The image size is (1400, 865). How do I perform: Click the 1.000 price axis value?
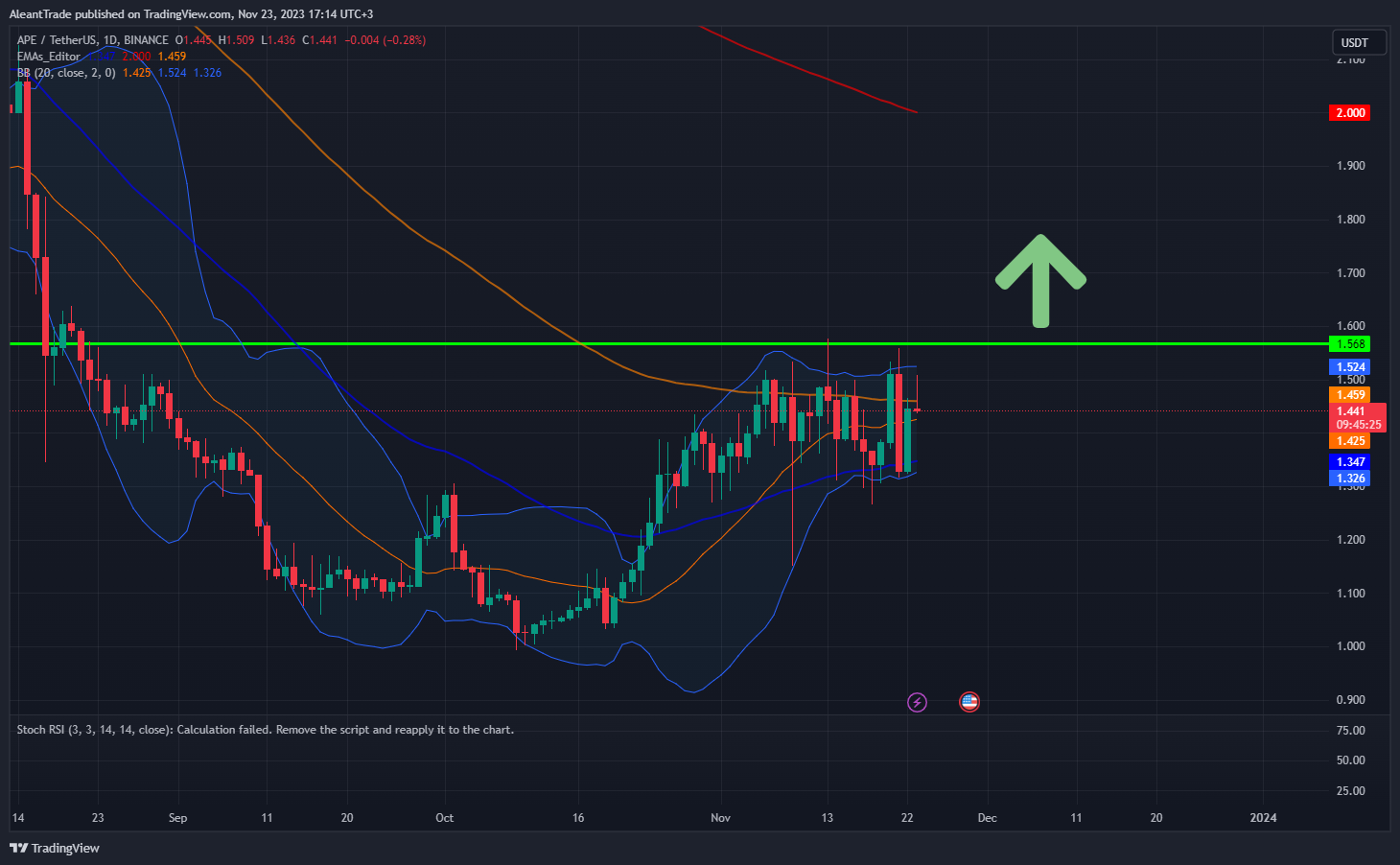point(1350,646)
